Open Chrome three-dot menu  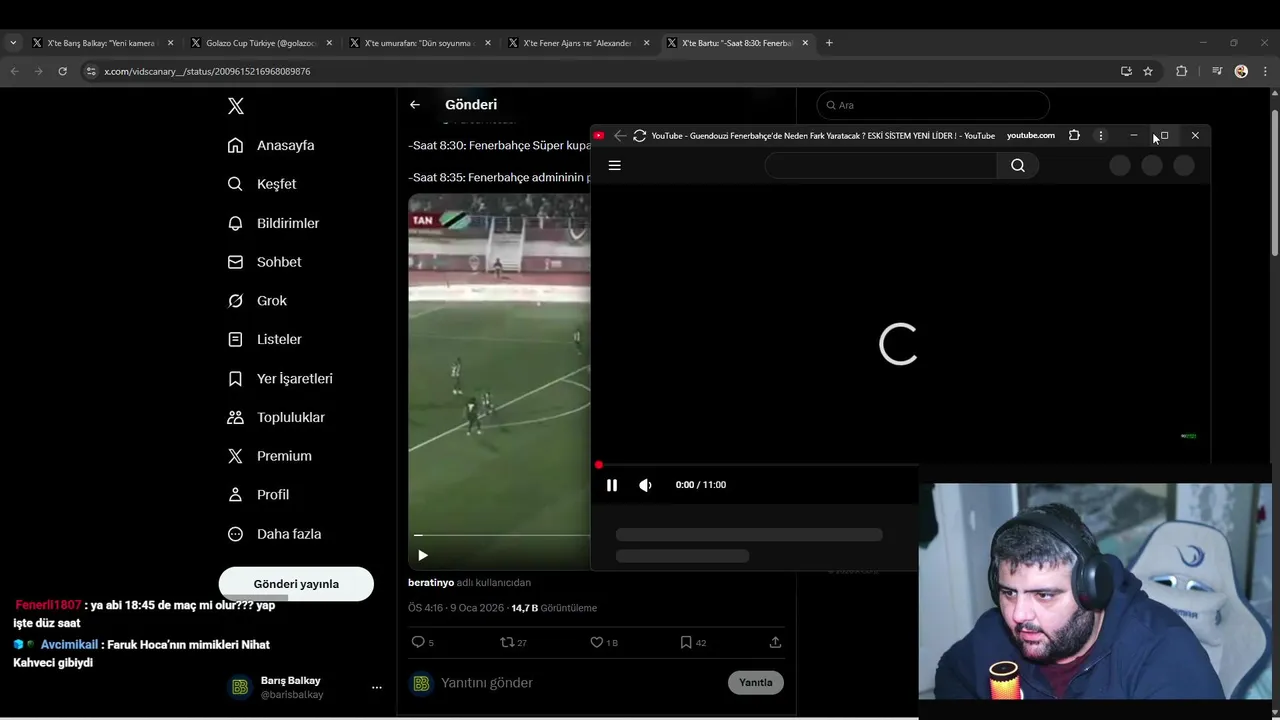[x=1265, y=71]
